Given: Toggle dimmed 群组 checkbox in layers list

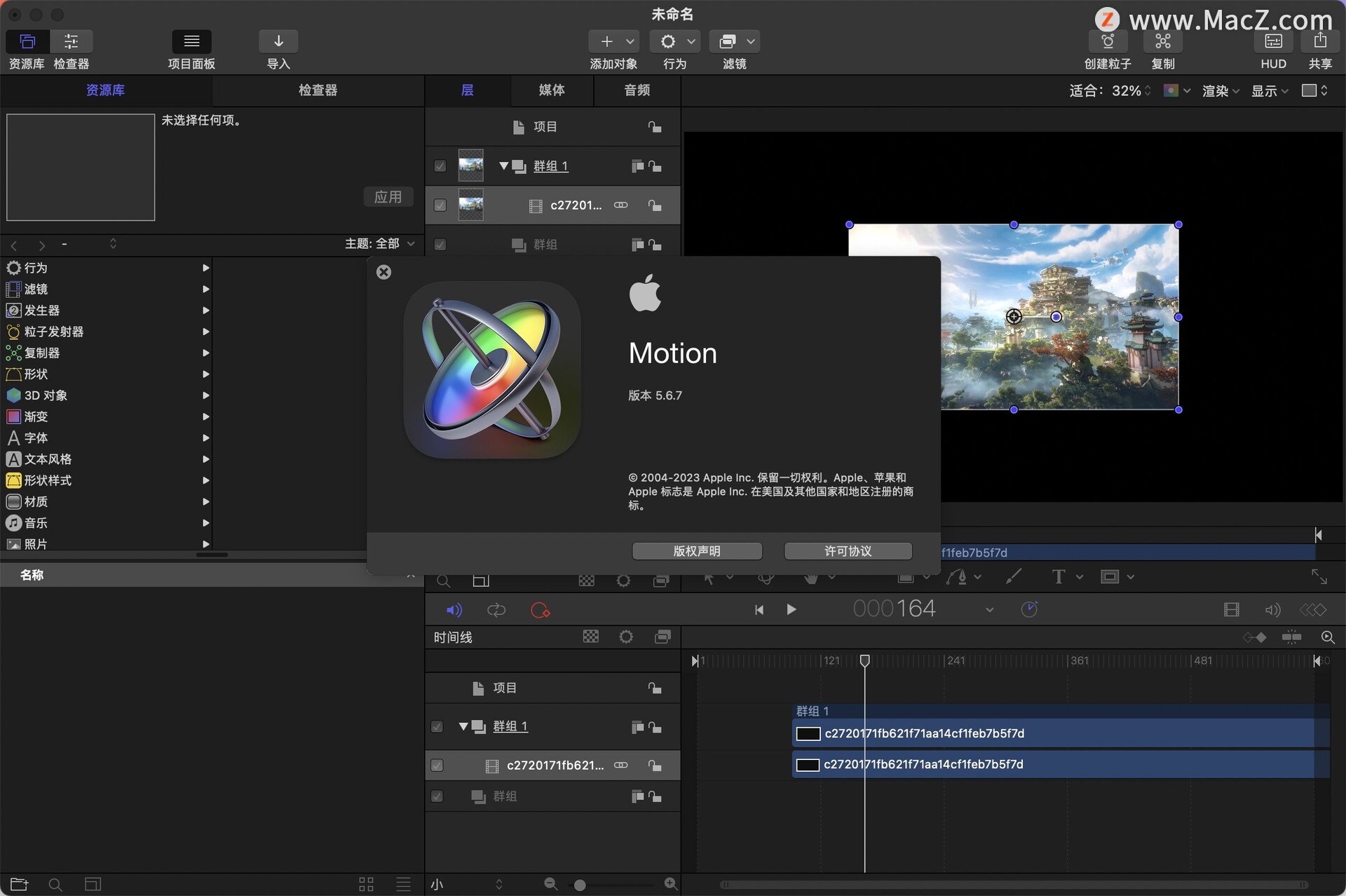Looking at the screenshot, I should pos(440,245).
